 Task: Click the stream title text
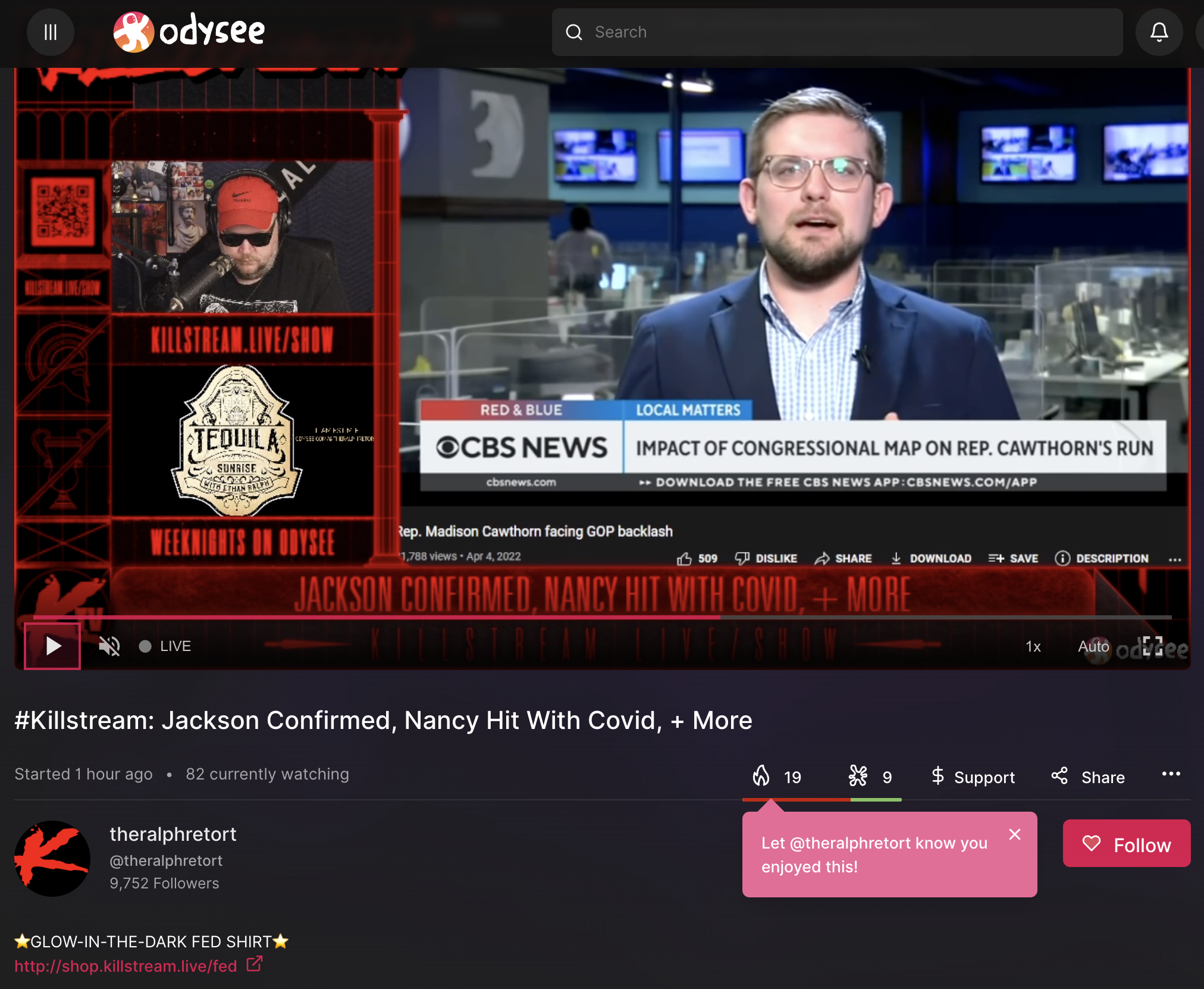(384, 721)
